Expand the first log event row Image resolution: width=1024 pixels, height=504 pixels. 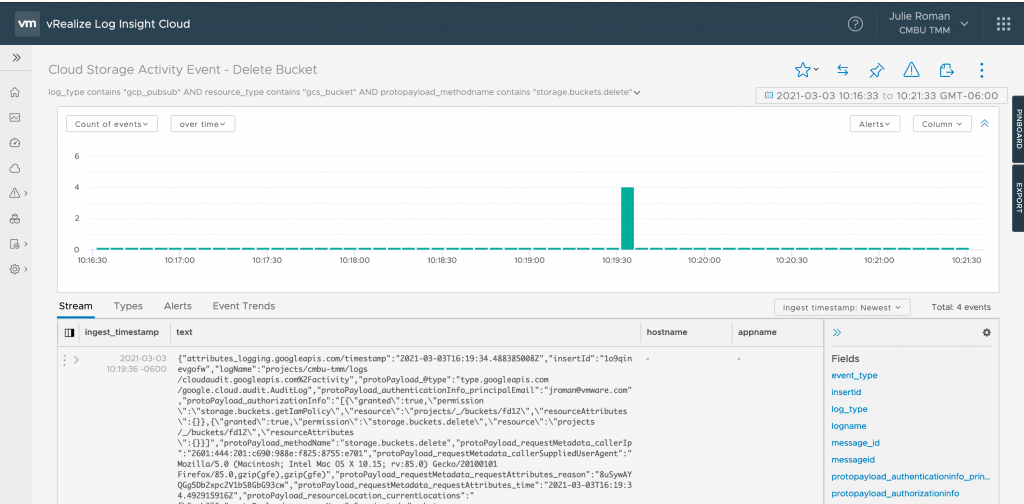pyautogui.click(x=76, y=360)
